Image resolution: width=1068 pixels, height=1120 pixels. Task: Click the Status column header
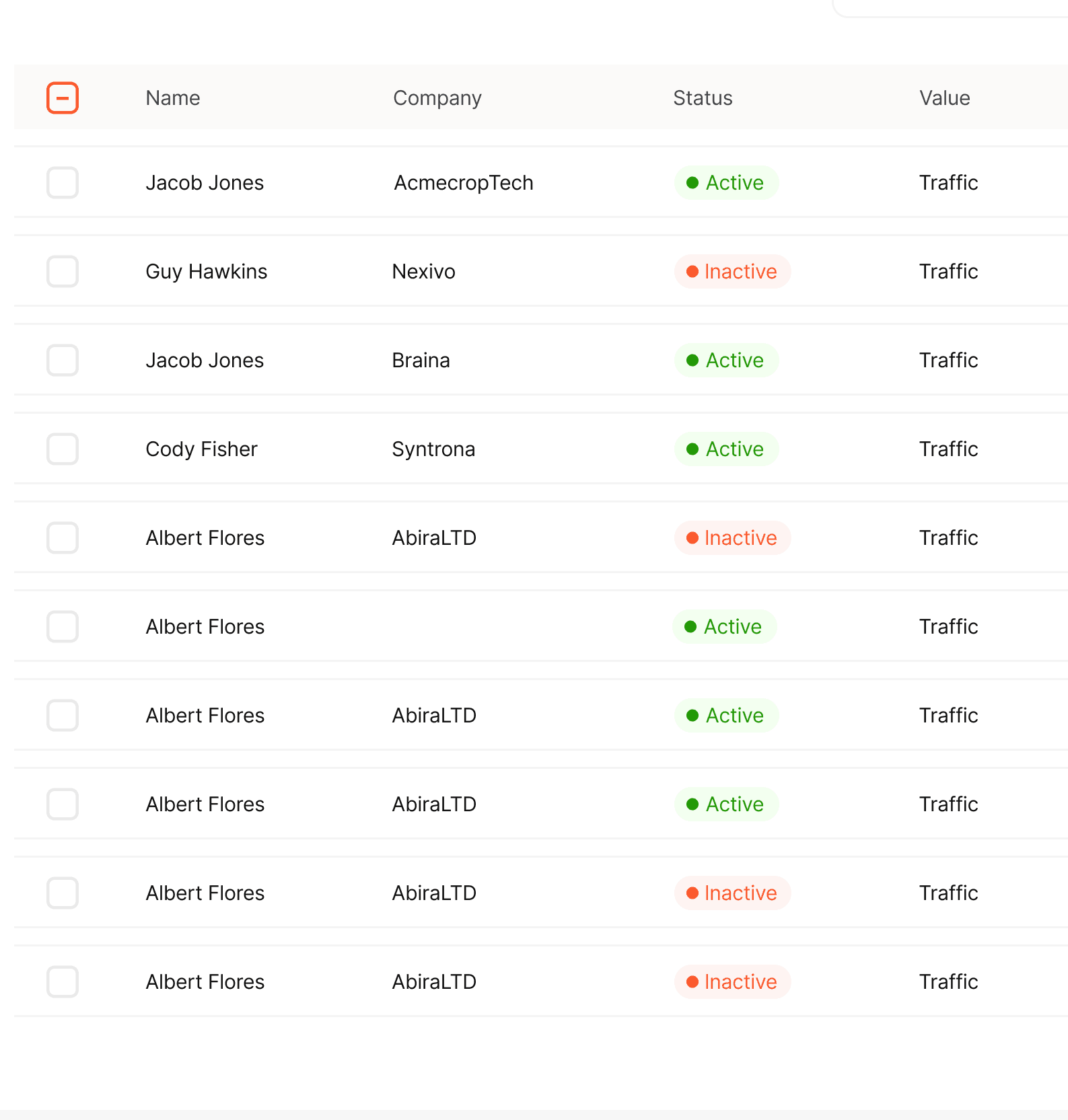point(703,98)
